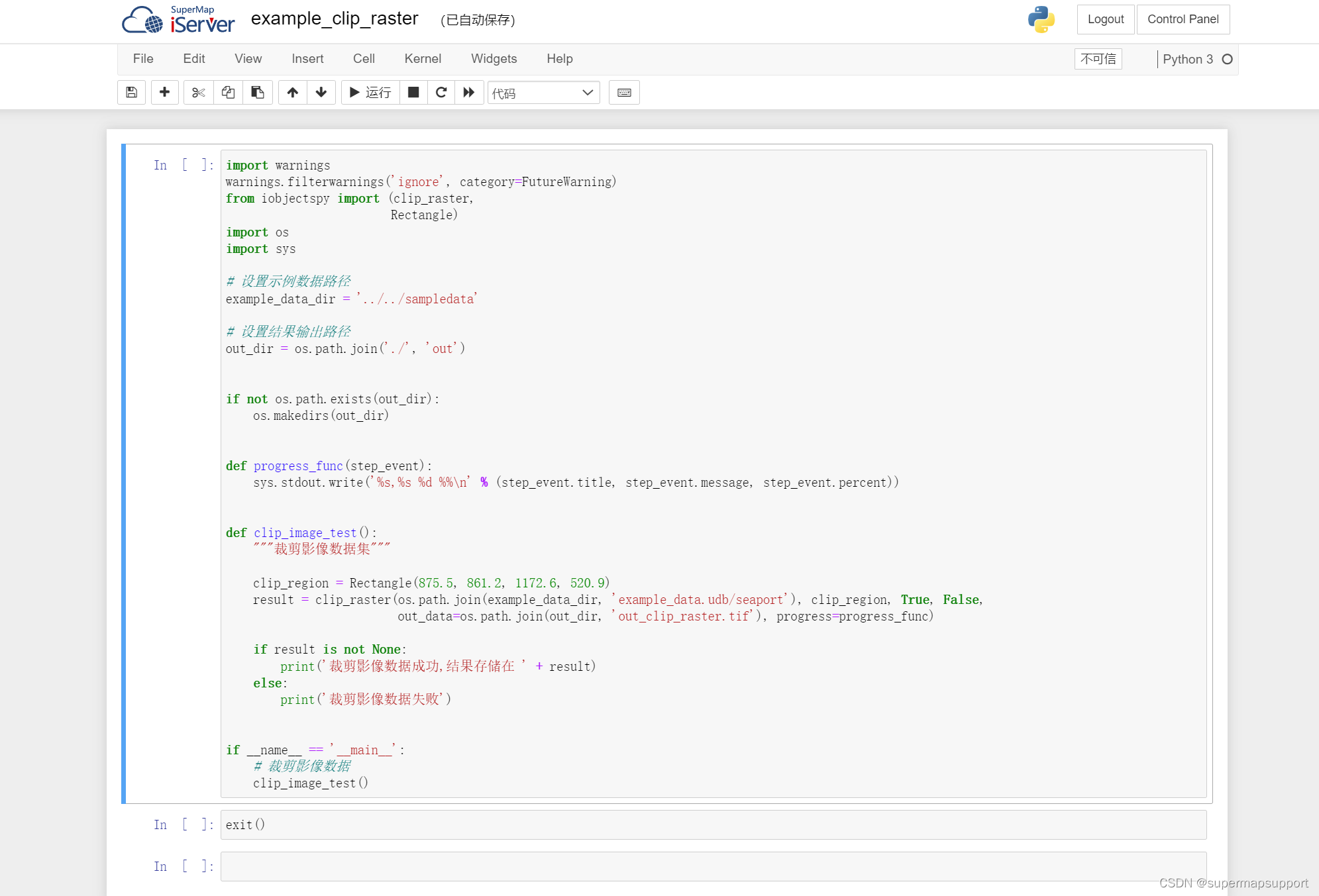Viewport: 1319px width, 896px height.
Task: Run the cell with the 运行 button
Action: coord(370,93)
